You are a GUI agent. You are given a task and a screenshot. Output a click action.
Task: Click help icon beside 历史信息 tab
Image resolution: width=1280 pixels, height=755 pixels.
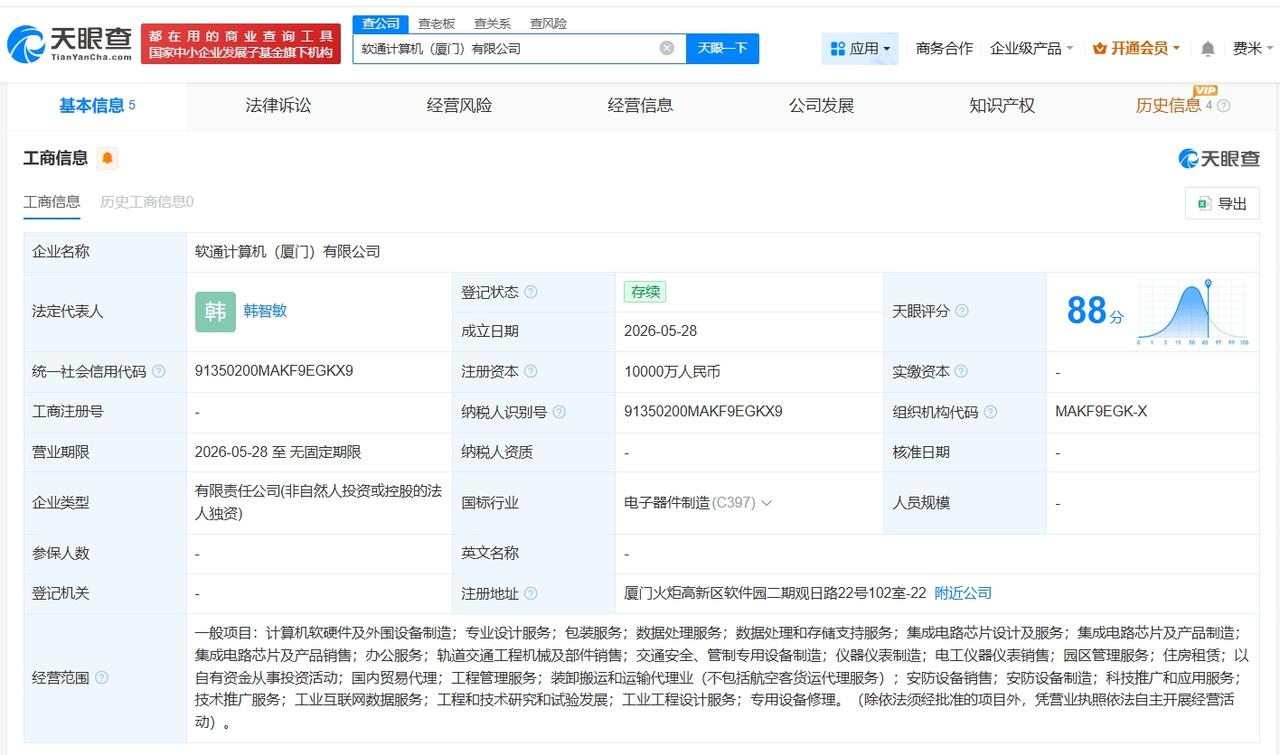1223,106
